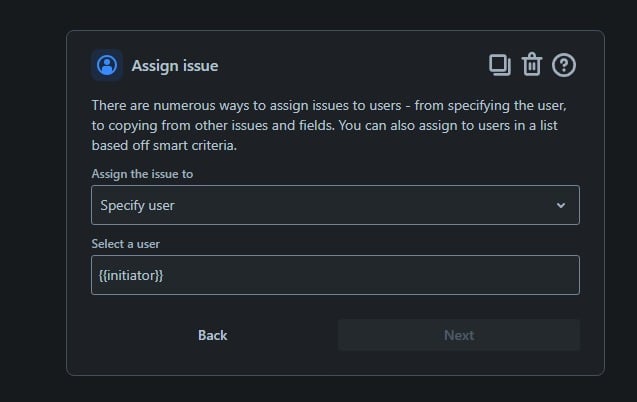
Task: Open the 'Assign the issue to' dropdown
Action: 336,205
